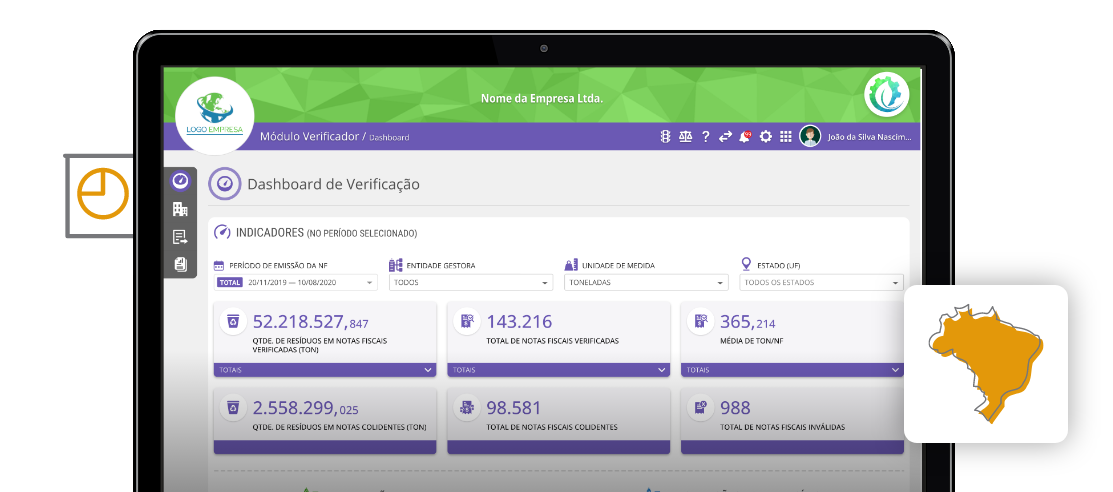Expand the Estado TODOS OS ESTADOS dropdown
Screen dimensions: 1113x492
(x=821, y=283)
